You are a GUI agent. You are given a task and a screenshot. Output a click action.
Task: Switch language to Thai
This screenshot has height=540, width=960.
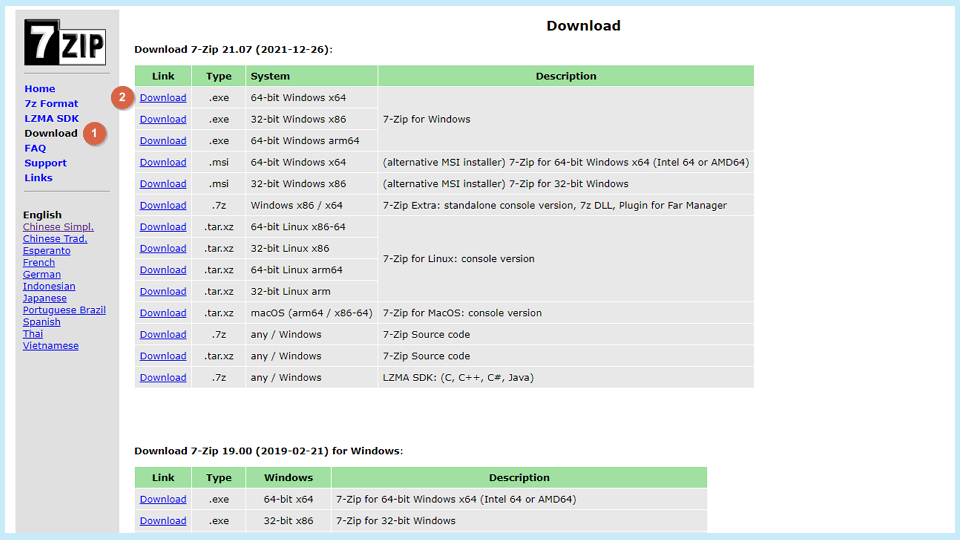[33, 334]
